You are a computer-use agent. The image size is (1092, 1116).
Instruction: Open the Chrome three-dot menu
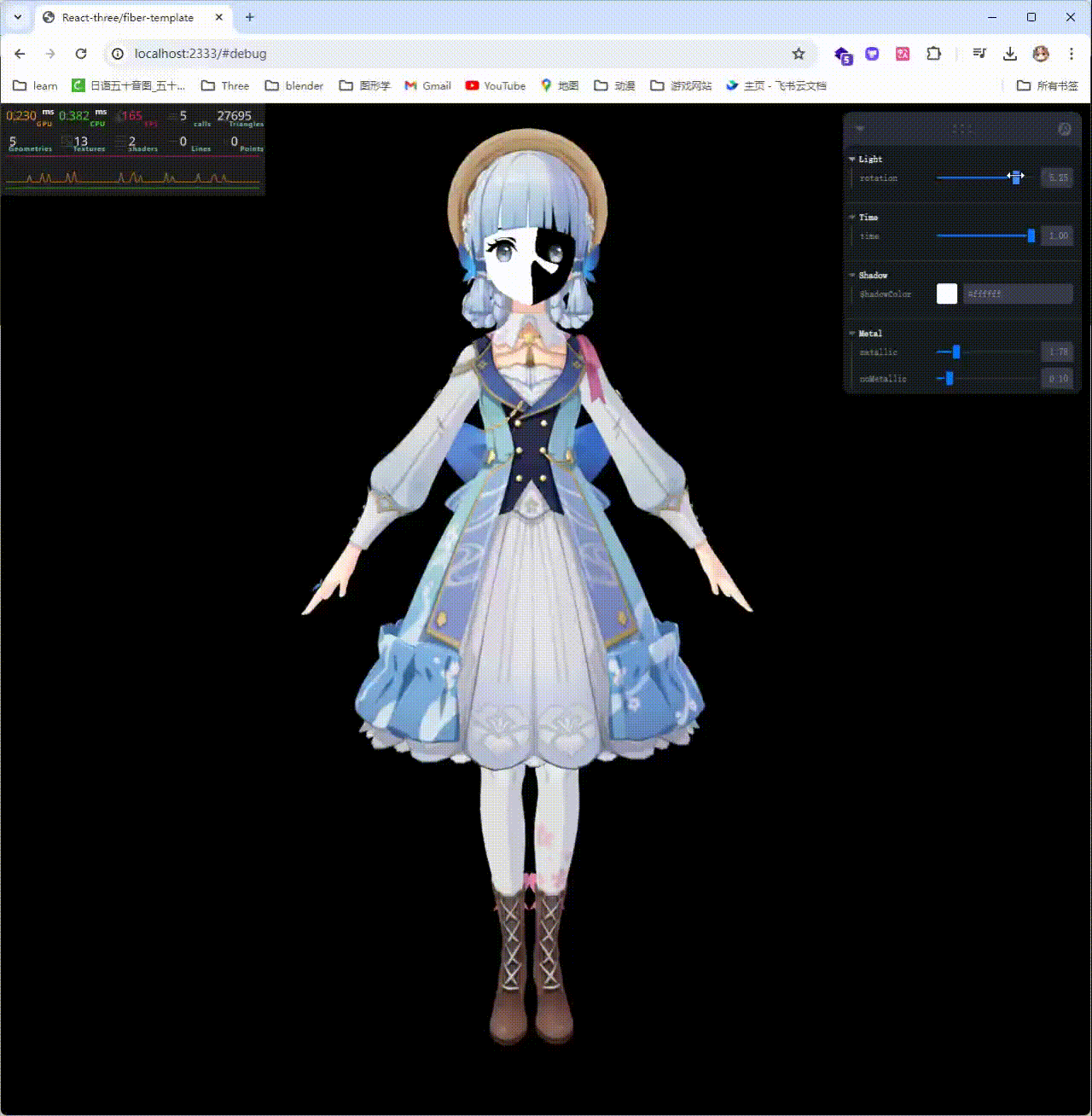pos(1072,53)
